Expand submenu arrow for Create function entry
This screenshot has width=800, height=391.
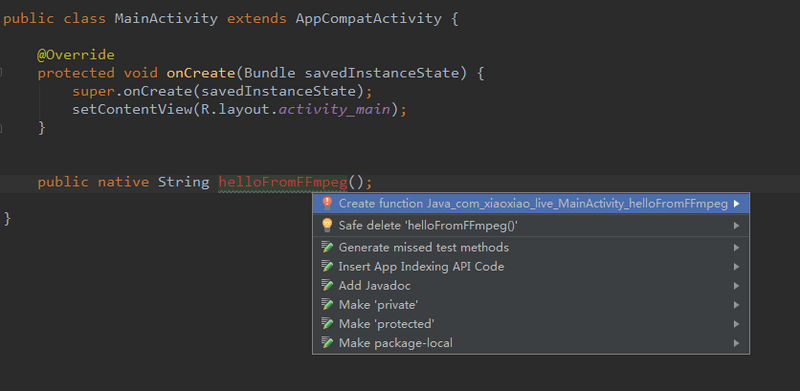coord(736,204)
